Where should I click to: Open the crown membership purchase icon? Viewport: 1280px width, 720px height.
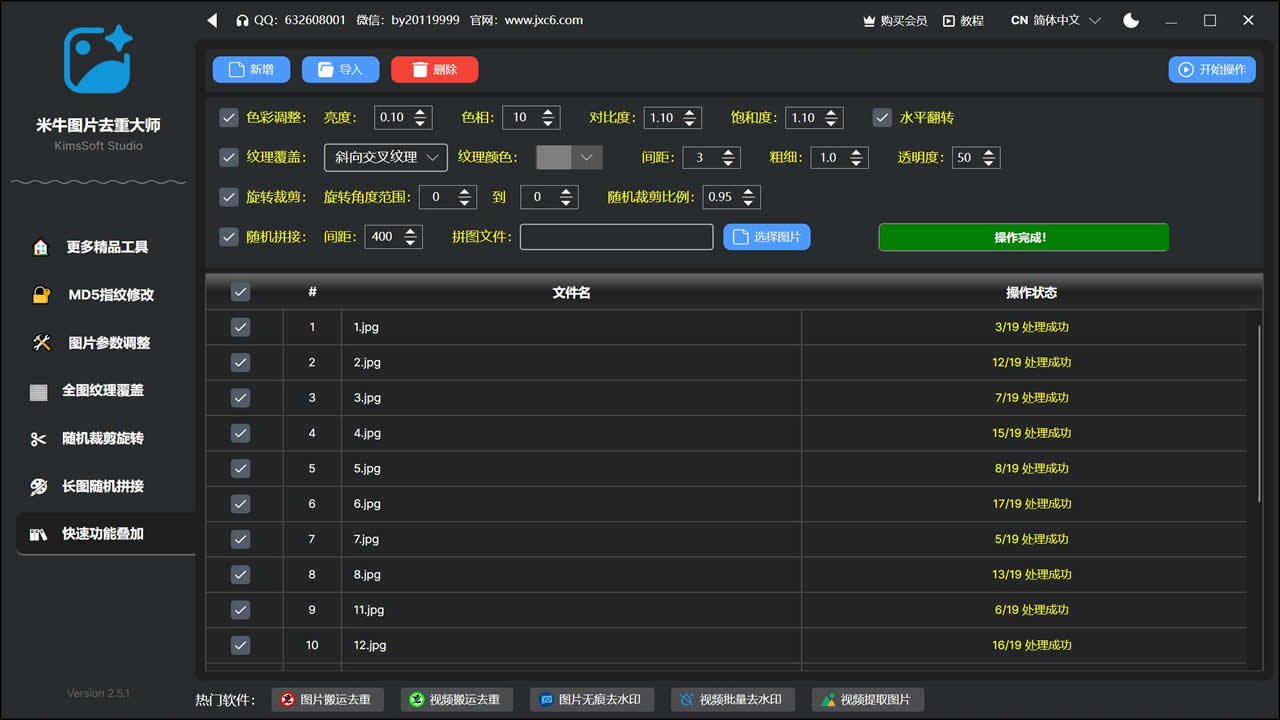[x=869, y=20]
